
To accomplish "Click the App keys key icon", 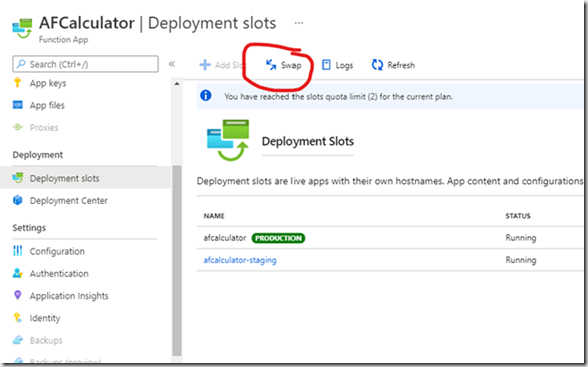I will 17,82.
